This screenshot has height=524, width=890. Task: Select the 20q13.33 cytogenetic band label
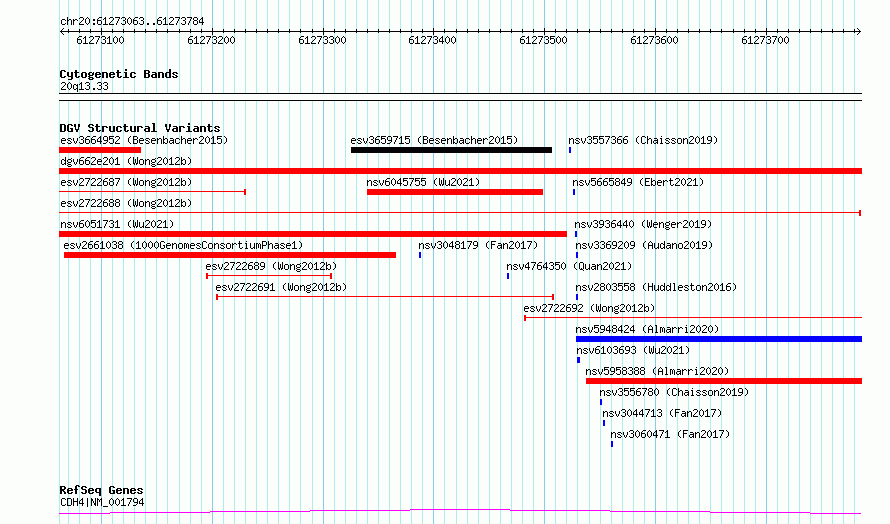click(84, 86)
